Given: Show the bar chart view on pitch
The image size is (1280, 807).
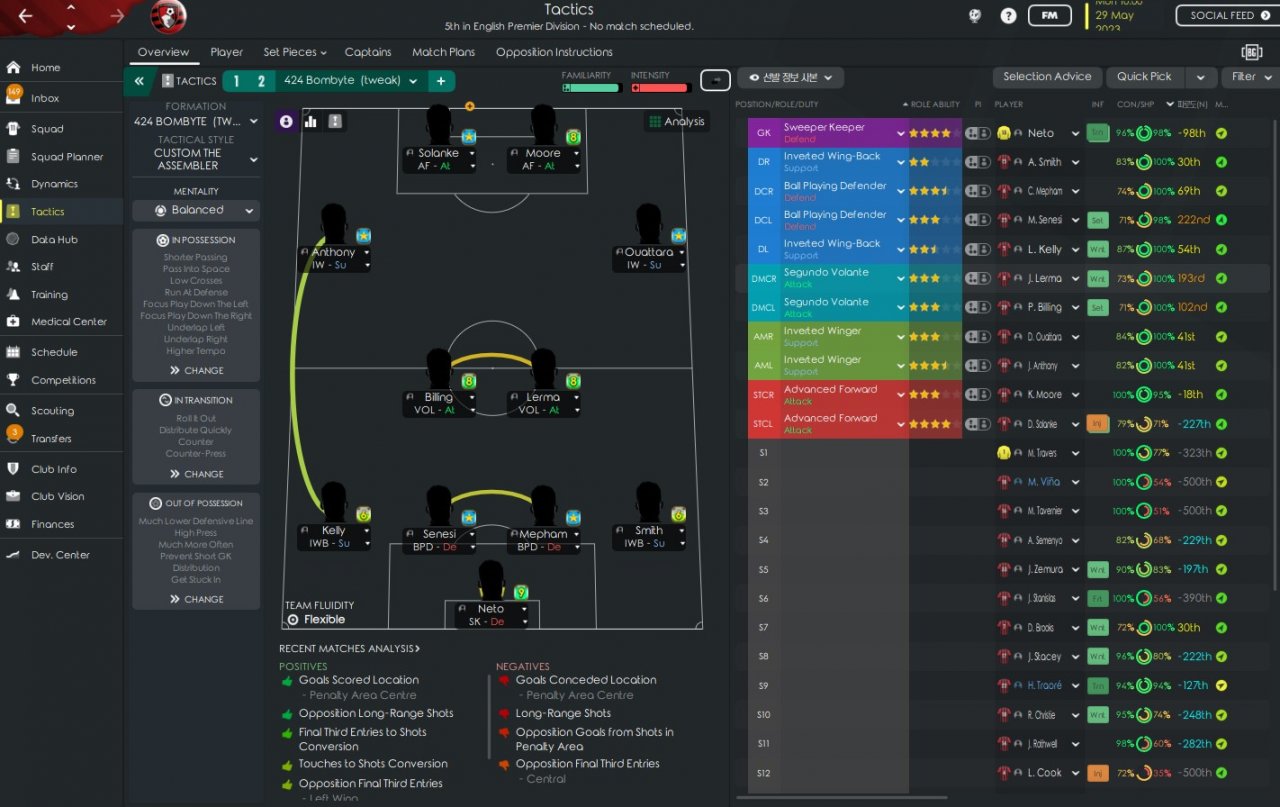Looking at the screenshot, I should pyautogui.click(x=310, y=121).
